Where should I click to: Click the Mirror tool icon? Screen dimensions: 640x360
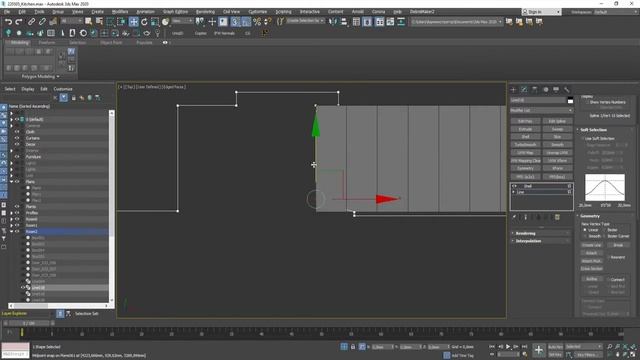tap(333, 22)
